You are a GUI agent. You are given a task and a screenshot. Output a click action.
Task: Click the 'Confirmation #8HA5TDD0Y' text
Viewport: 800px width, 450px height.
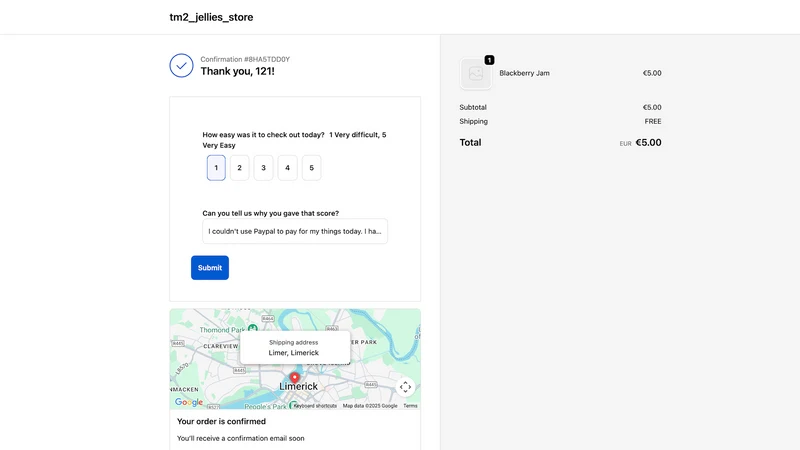(x=245, y=59)
